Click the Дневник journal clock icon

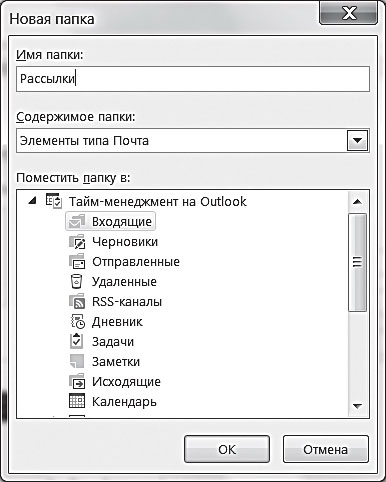point(78,322)
